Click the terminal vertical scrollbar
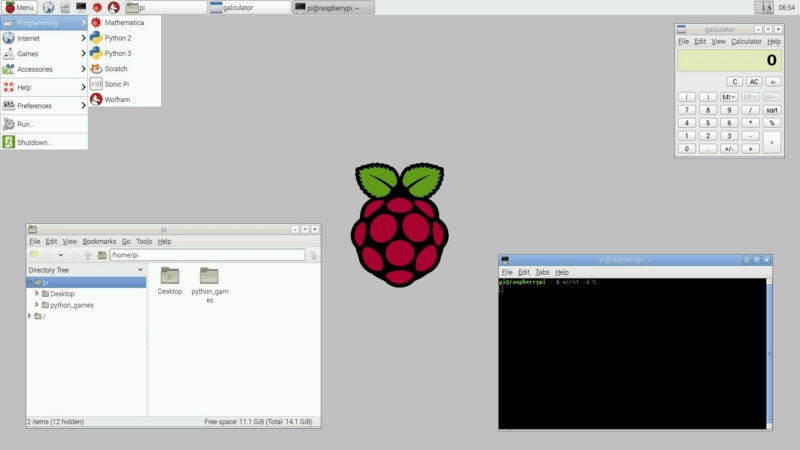 click(x=769, y=354)
